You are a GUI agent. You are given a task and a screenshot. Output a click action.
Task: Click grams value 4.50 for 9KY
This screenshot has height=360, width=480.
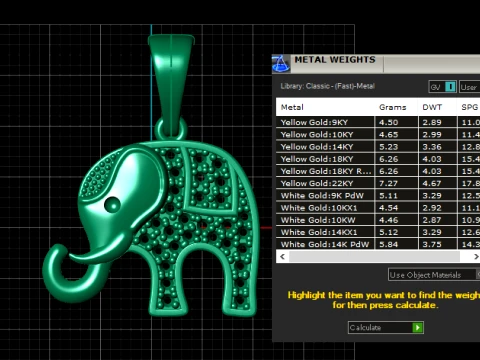[388, 122]
